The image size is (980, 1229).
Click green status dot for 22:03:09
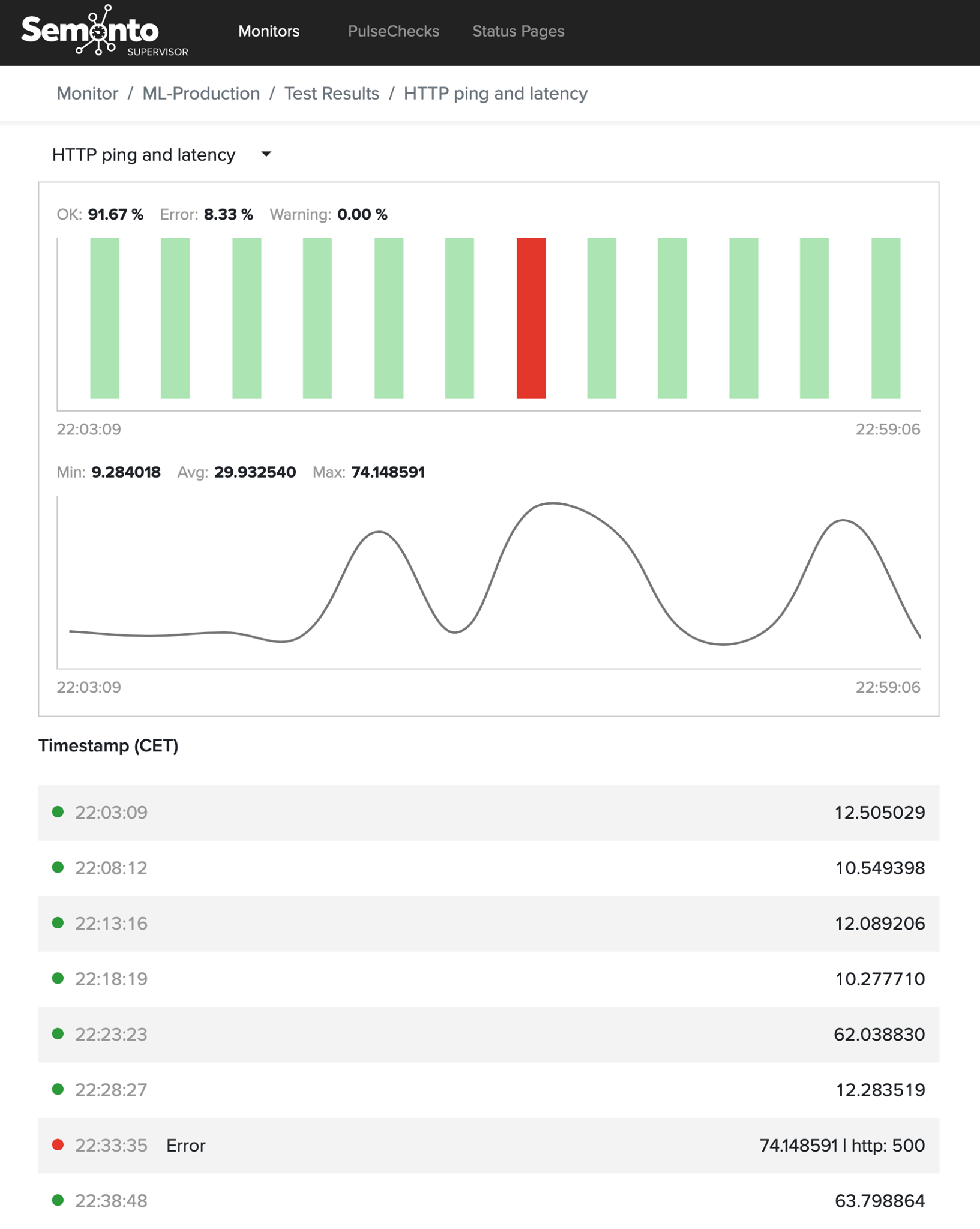pyautogui.click(x=58, y=812)
